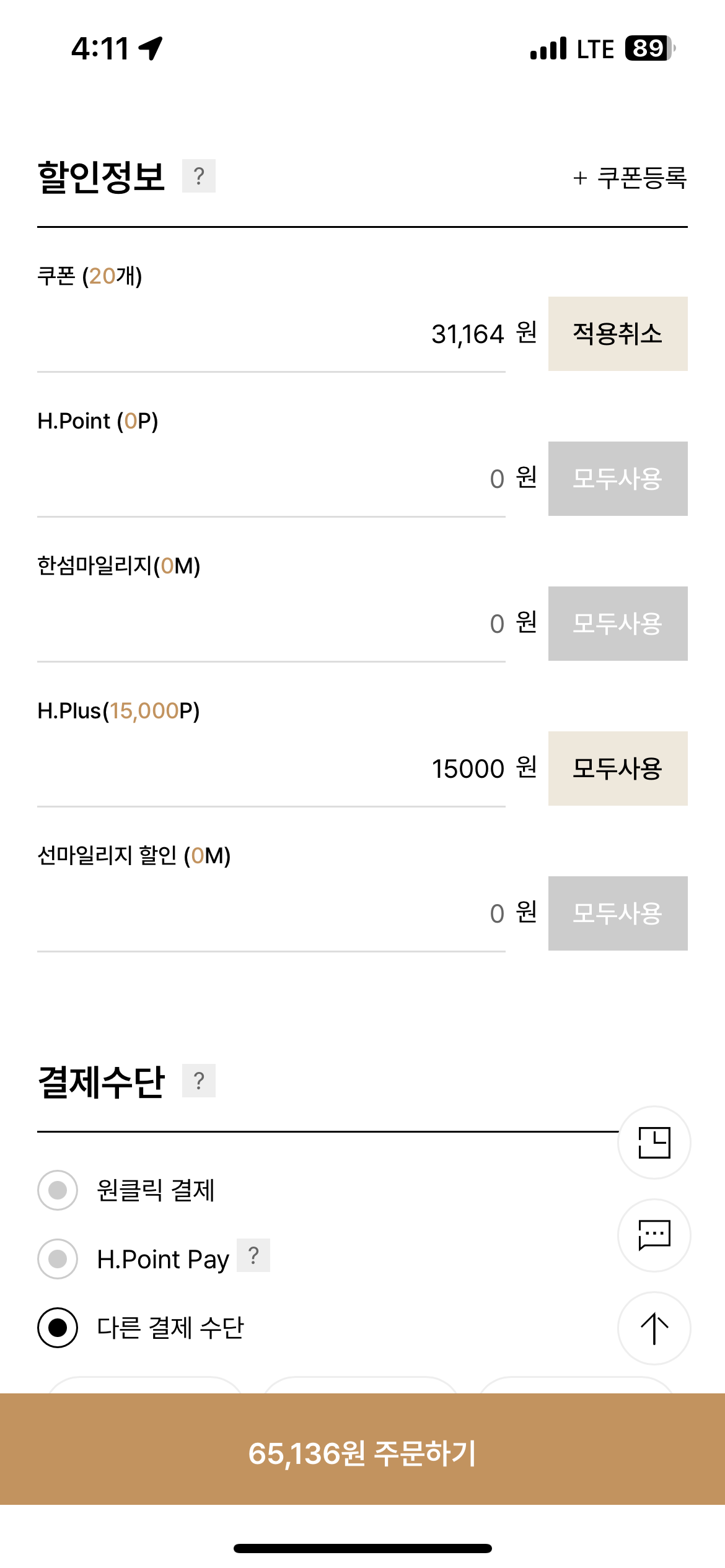Tap 모두사용 for 한섬마일리지
Image resolution: width=725 pixels, height=1568 pixels.
pyautogui.click(x=617, y=624)
